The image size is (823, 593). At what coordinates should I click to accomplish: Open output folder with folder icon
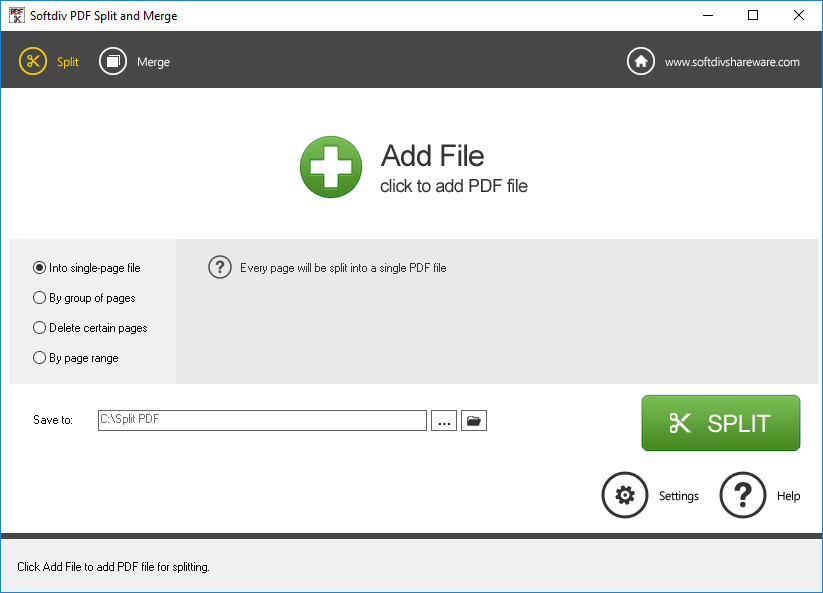[474, 421]
